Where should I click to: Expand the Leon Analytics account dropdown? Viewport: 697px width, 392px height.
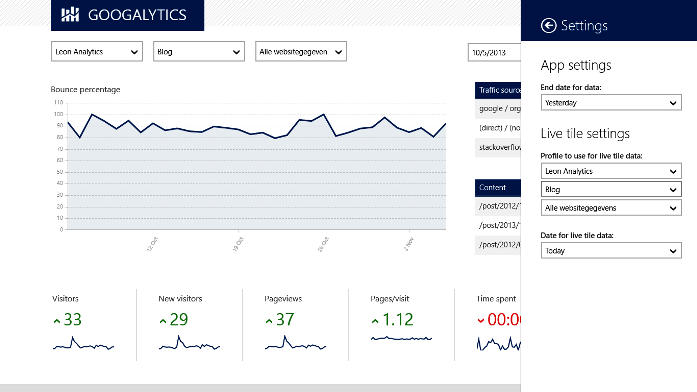[97, 52]
